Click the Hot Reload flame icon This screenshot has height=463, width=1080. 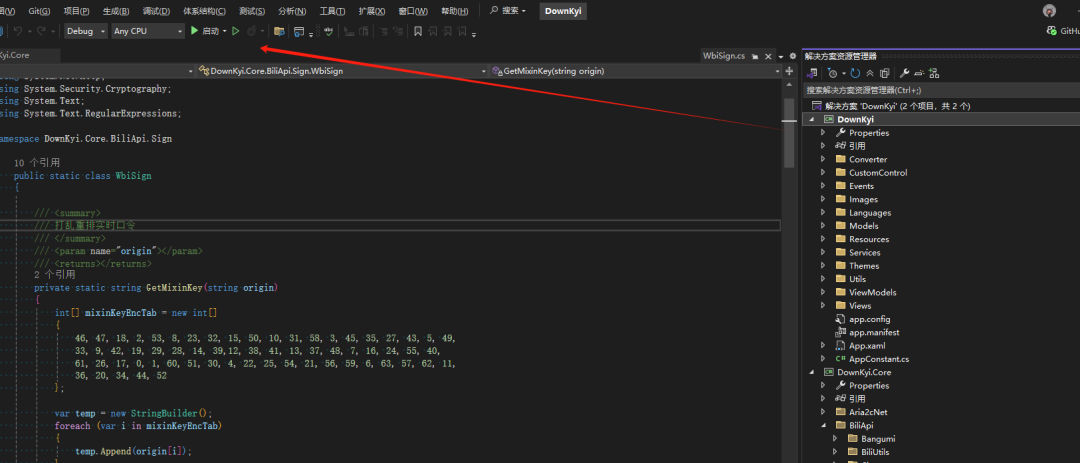click(x=251, y=31)
